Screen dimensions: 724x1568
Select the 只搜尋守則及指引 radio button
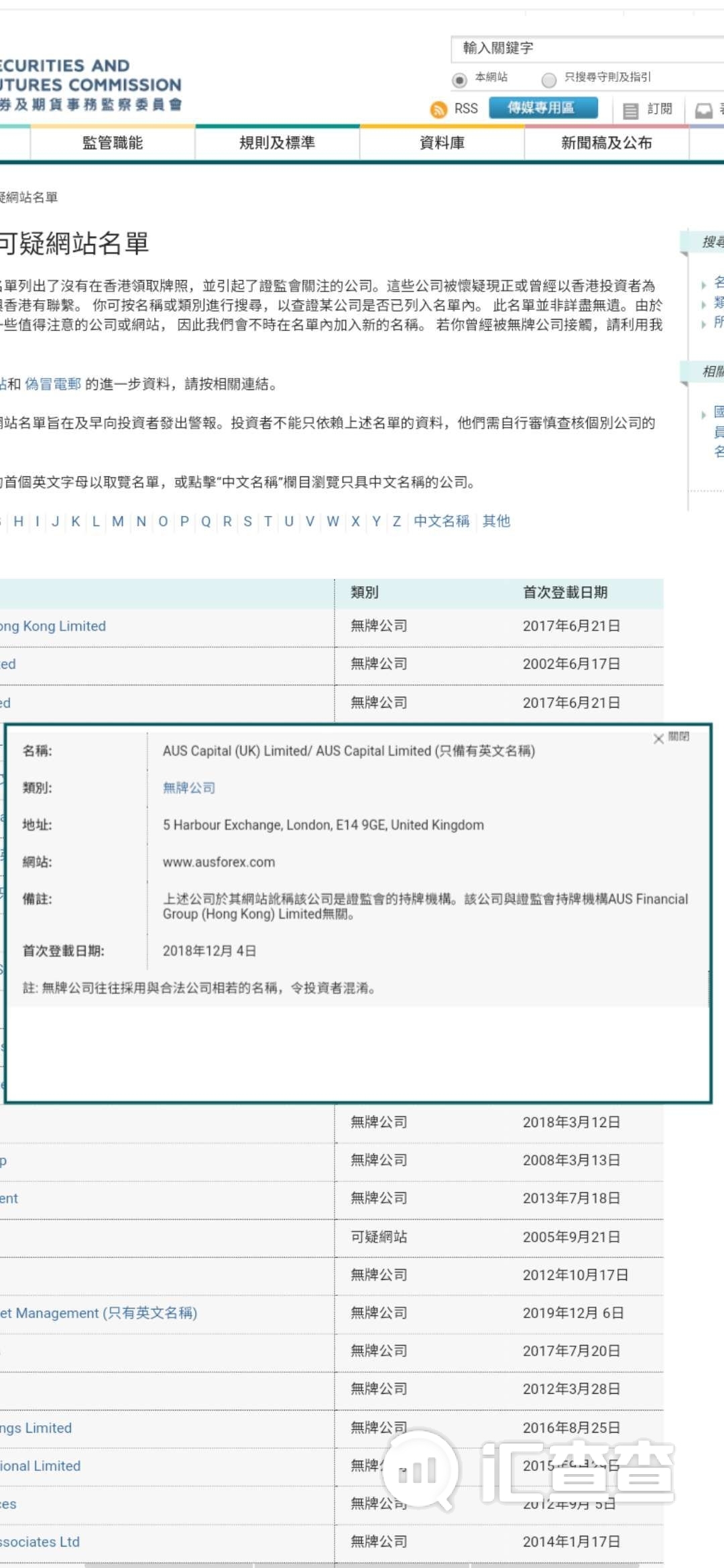coord(549,80)
